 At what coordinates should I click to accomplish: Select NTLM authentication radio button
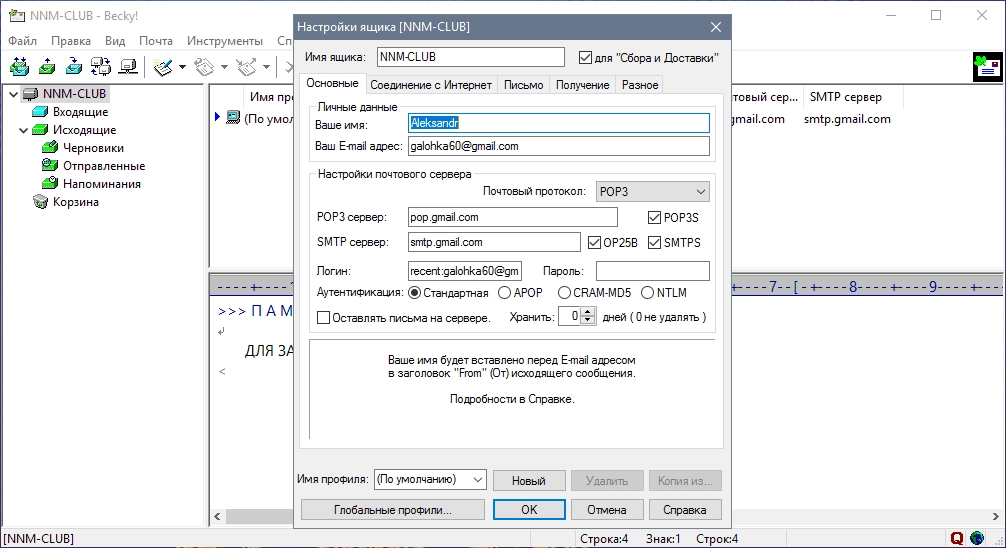coord(647,293)
